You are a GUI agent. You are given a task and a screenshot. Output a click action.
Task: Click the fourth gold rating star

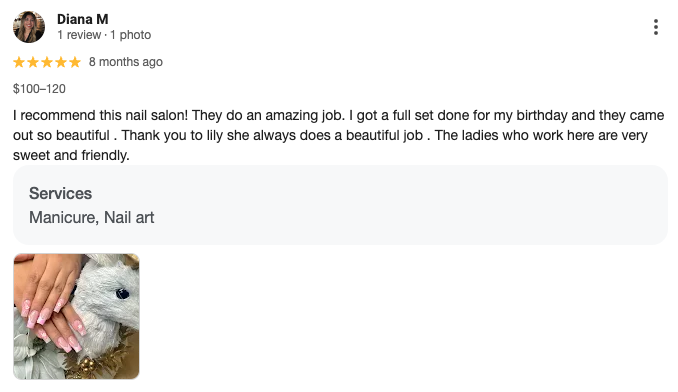[x=61, y=62]
